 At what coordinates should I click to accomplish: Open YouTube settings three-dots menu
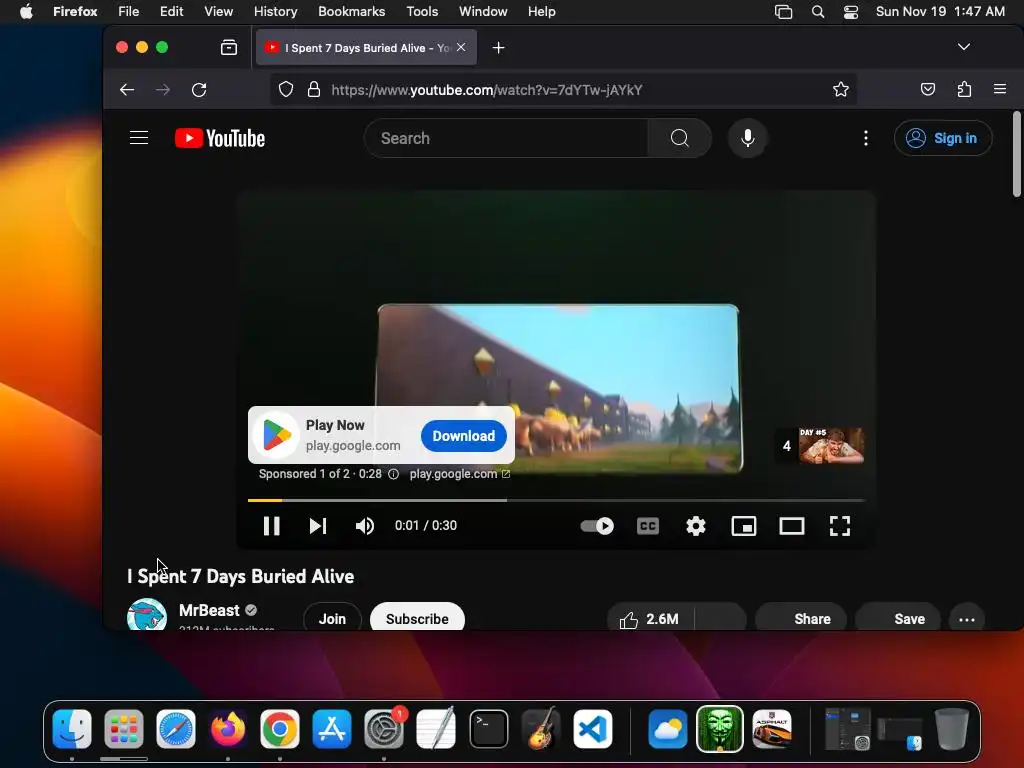(x=865, y=138)
